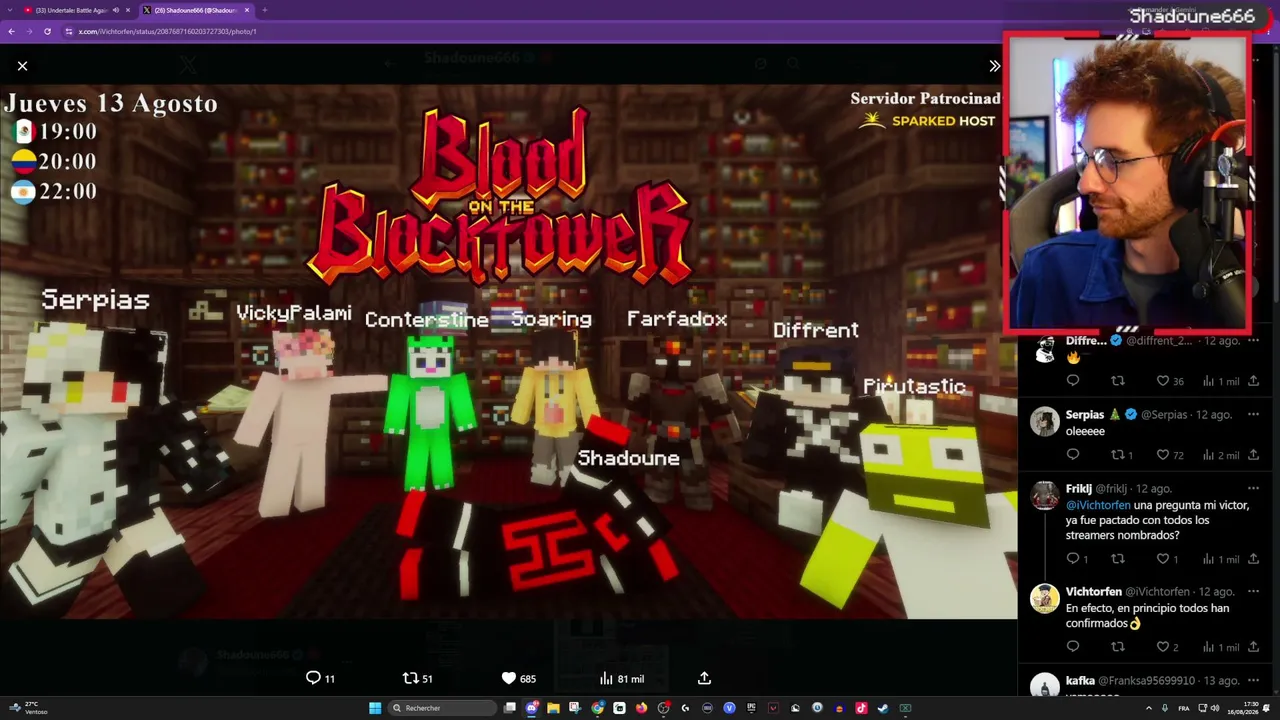Close the Shadoune666 X tab
Image resolution: width=1280 pixels, height=720 pixels.
coord(247,10)
